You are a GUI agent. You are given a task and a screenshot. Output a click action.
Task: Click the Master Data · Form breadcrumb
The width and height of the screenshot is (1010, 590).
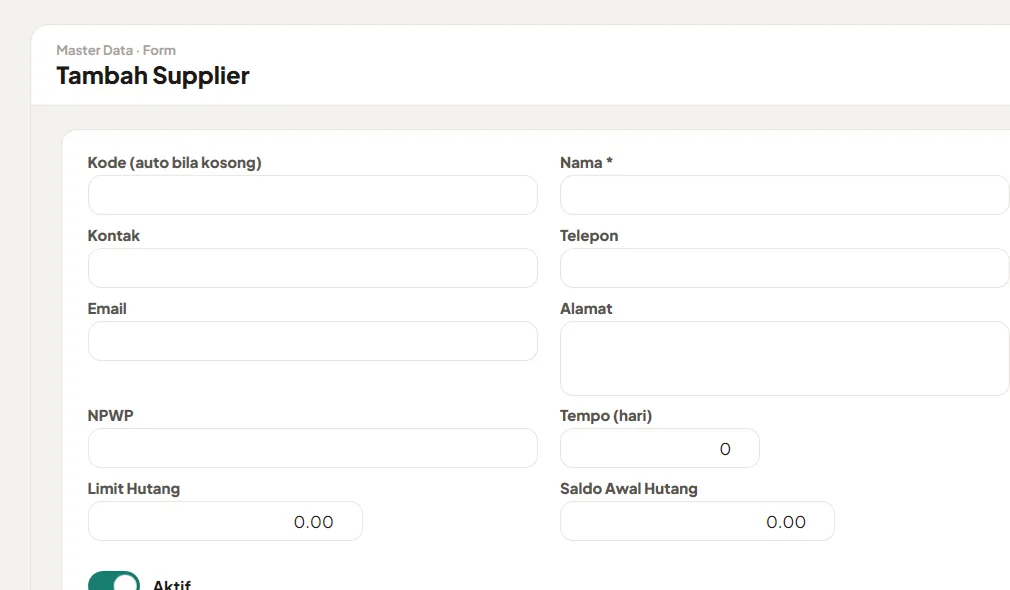coord(116,50)
